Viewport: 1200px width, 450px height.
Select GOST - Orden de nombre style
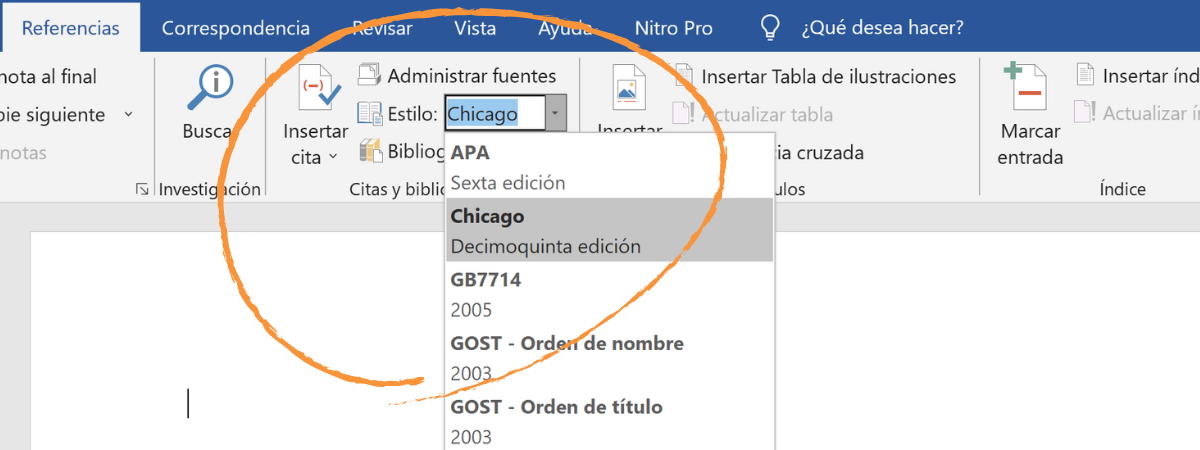point(609,358)
